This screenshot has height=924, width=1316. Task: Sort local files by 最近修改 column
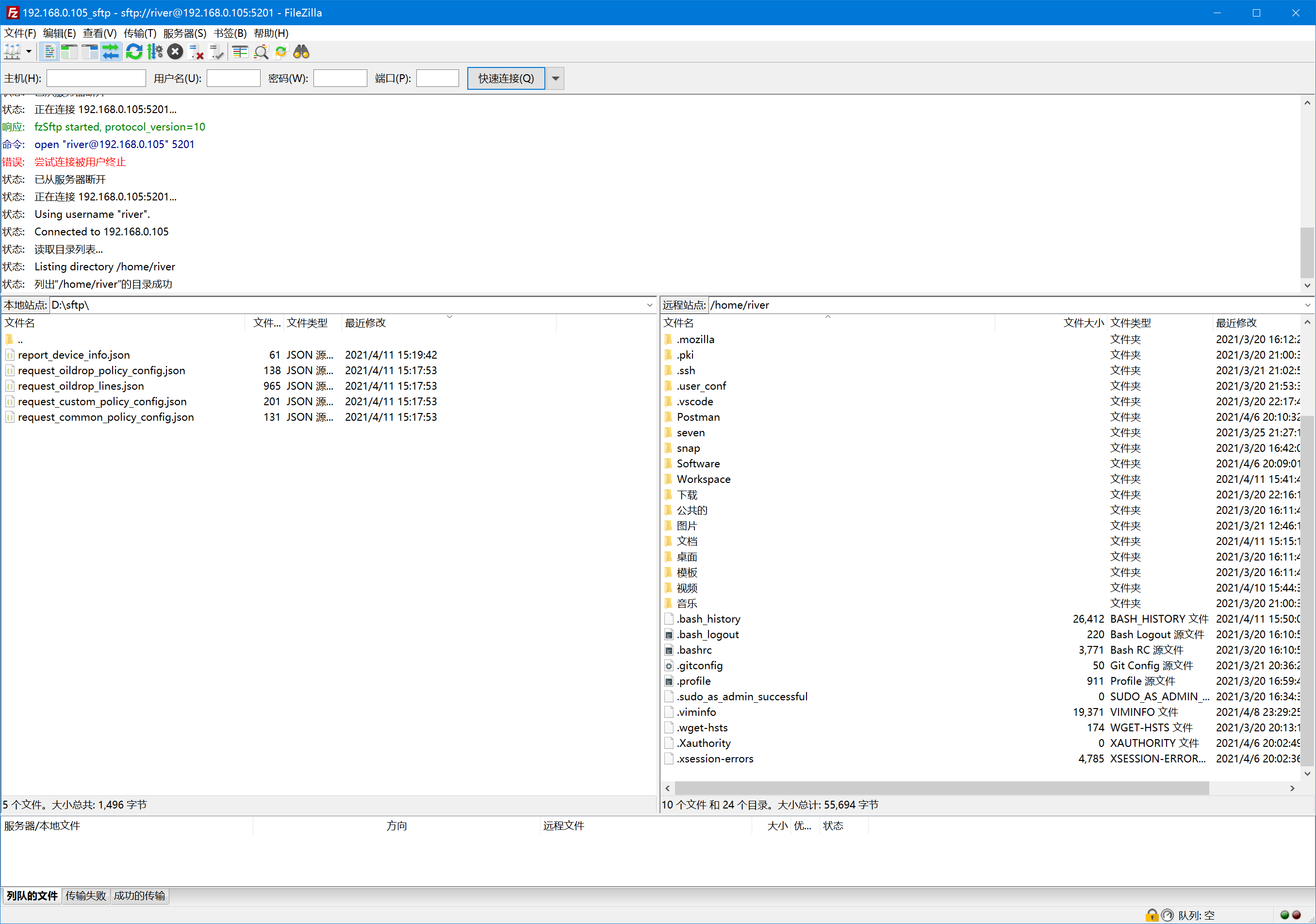click(x=448, y=323)
